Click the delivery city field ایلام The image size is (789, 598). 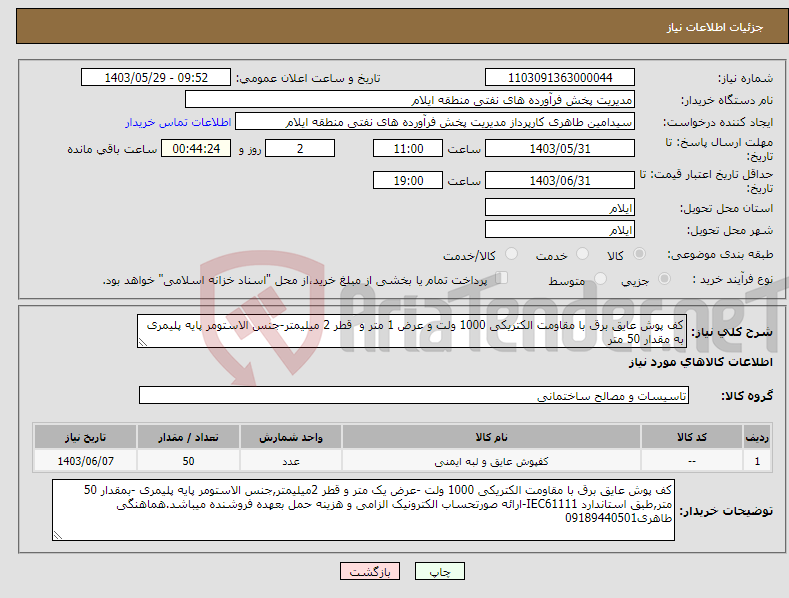coord(560,230)
